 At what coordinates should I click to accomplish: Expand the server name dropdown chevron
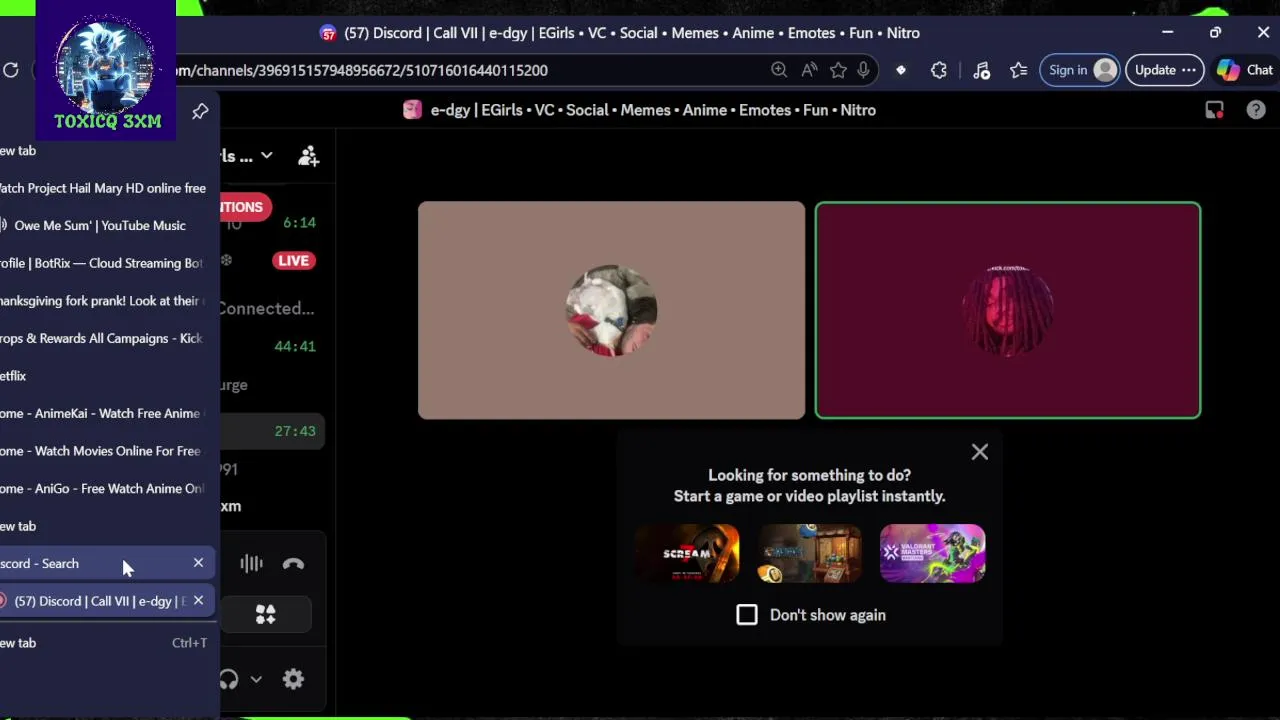tap(266, 156)
